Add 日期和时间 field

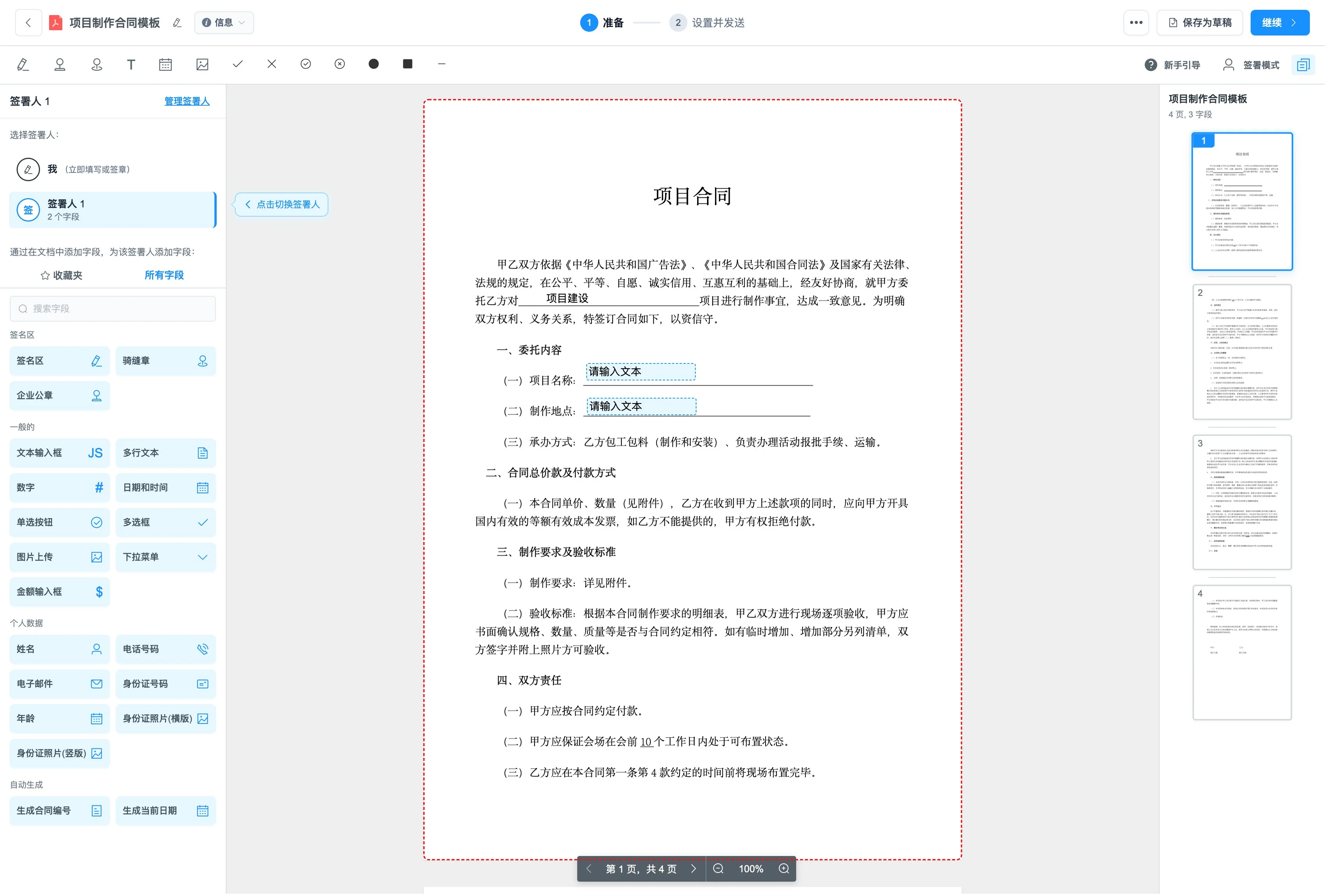coord(166,488)
